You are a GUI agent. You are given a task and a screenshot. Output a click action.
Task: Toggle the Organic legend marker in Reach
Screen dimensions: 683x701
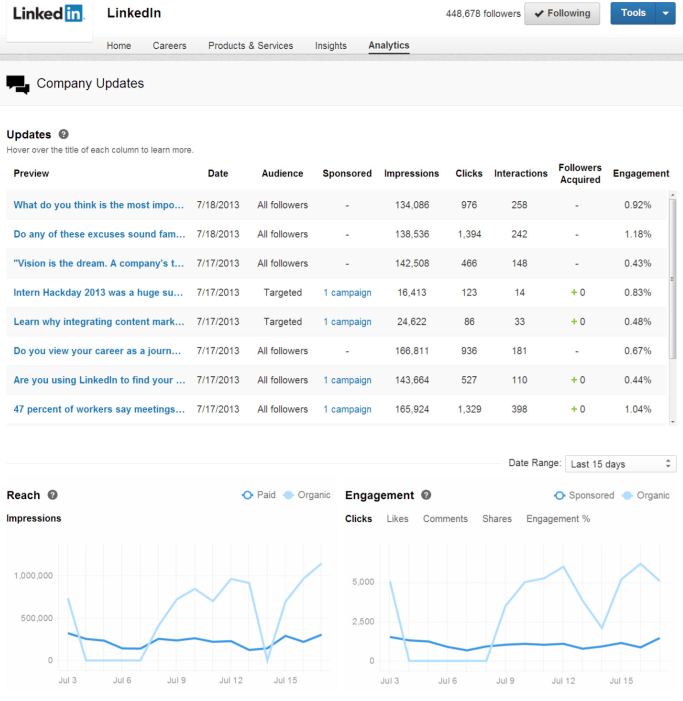288,495
